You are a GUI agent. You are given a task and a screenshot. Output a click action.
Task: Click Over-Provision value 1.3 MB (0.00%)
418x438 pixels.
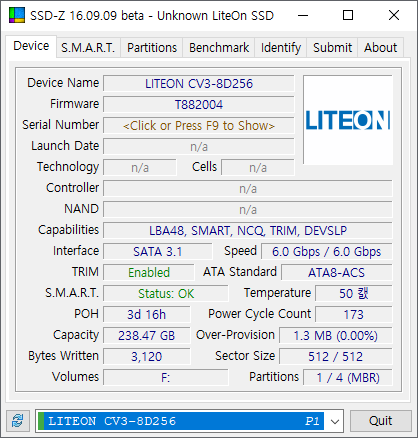[336, 336]
